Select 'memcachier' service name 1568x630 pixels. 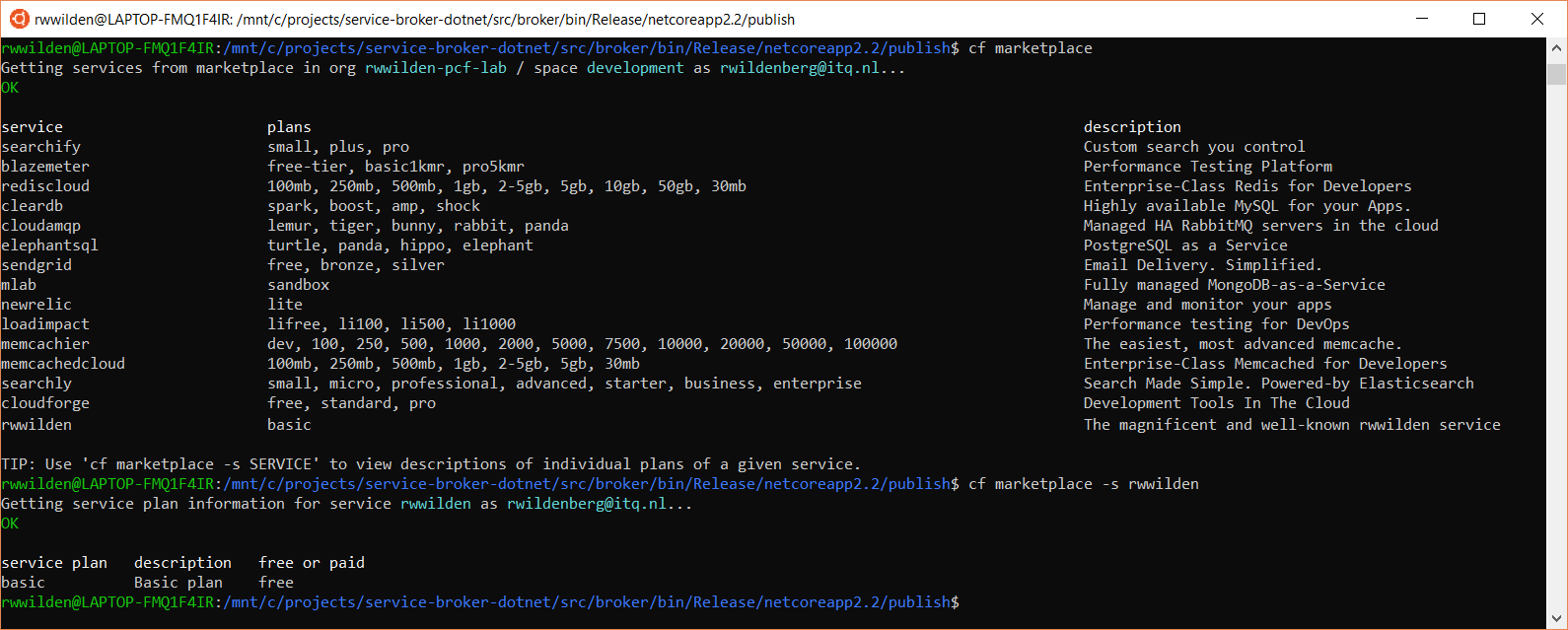(x=45, y=344)
